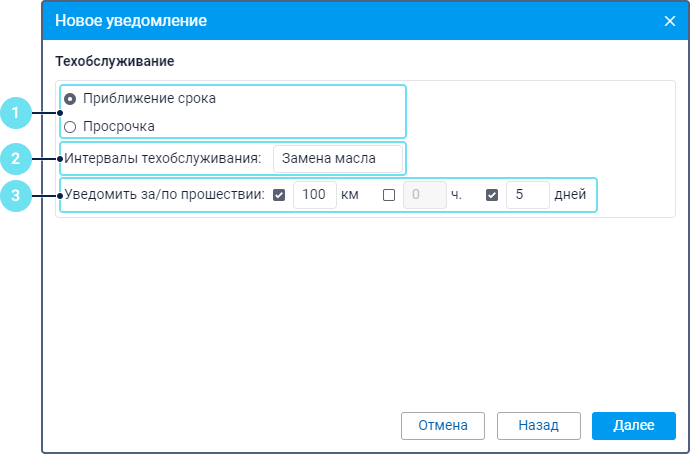Close the Новое уведомление dialog
The image size is (690, 454).
click(x=670, y=20)
